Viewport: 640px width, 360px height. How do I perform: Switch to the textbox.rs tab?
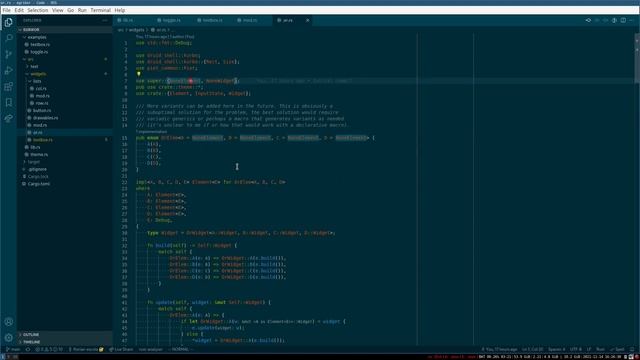coord(213,20)
